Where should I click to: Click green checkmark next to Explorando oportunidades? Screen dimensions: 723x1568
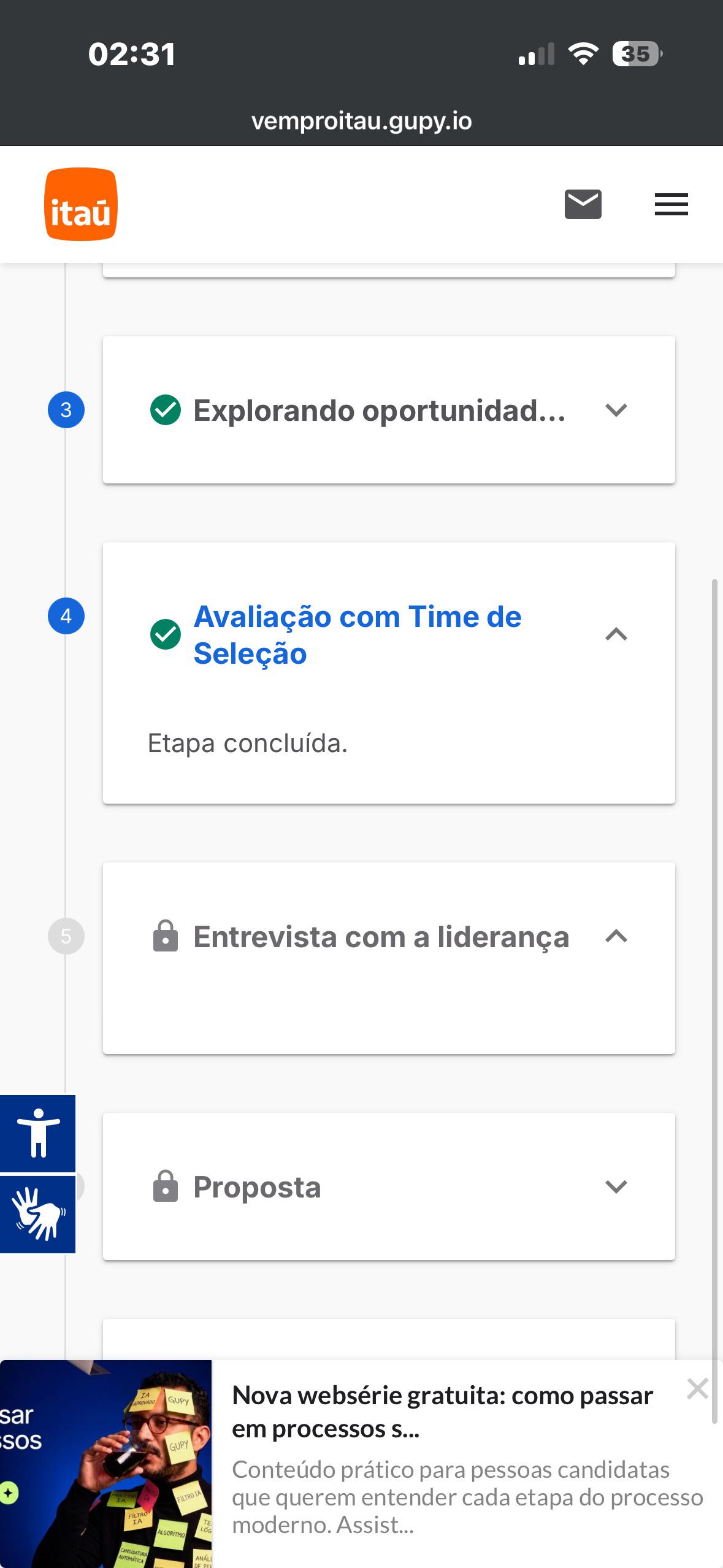pos(165,410)
